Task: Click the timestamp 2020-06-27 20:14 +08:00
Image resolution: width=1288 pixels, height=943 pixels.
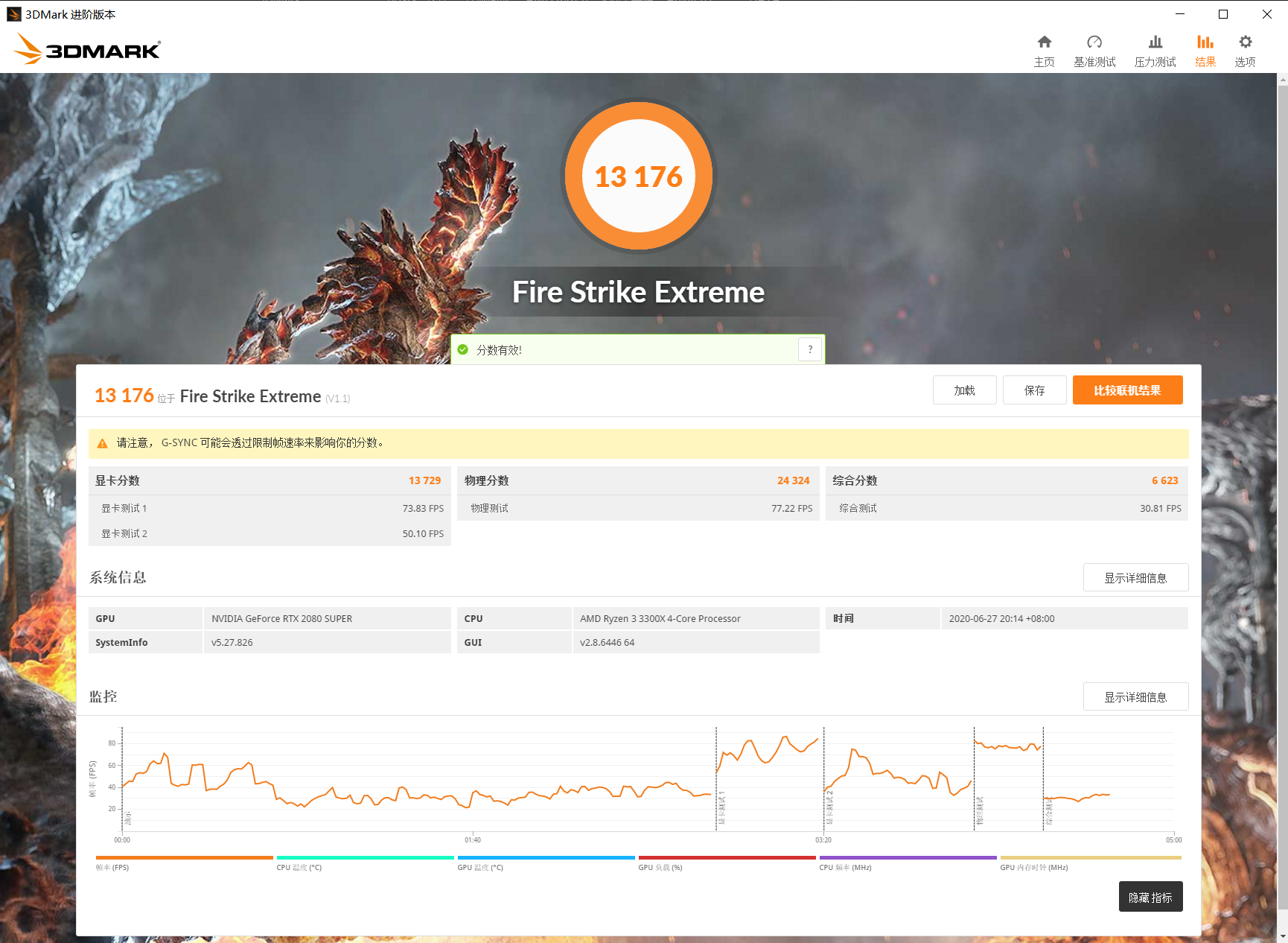Action: (x=1001, y=619)
